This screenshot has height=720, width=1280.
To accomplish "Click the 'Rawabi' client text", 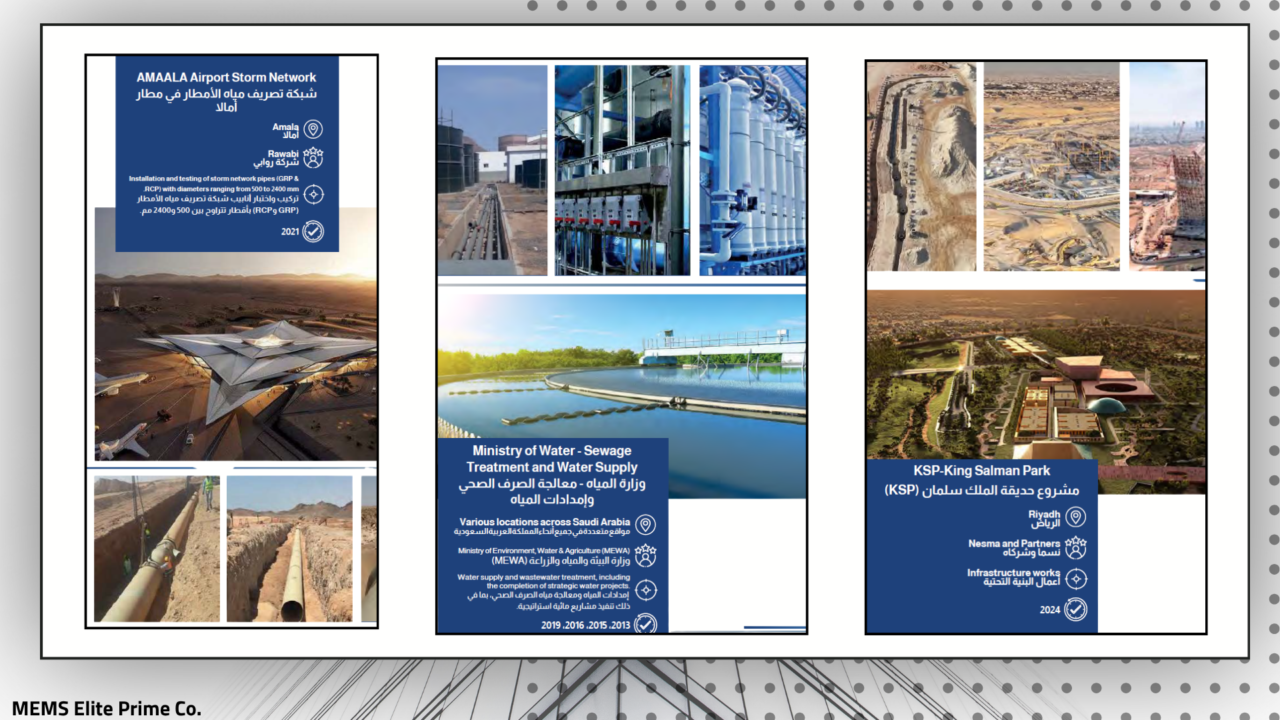I will click(x=284, y=154).
